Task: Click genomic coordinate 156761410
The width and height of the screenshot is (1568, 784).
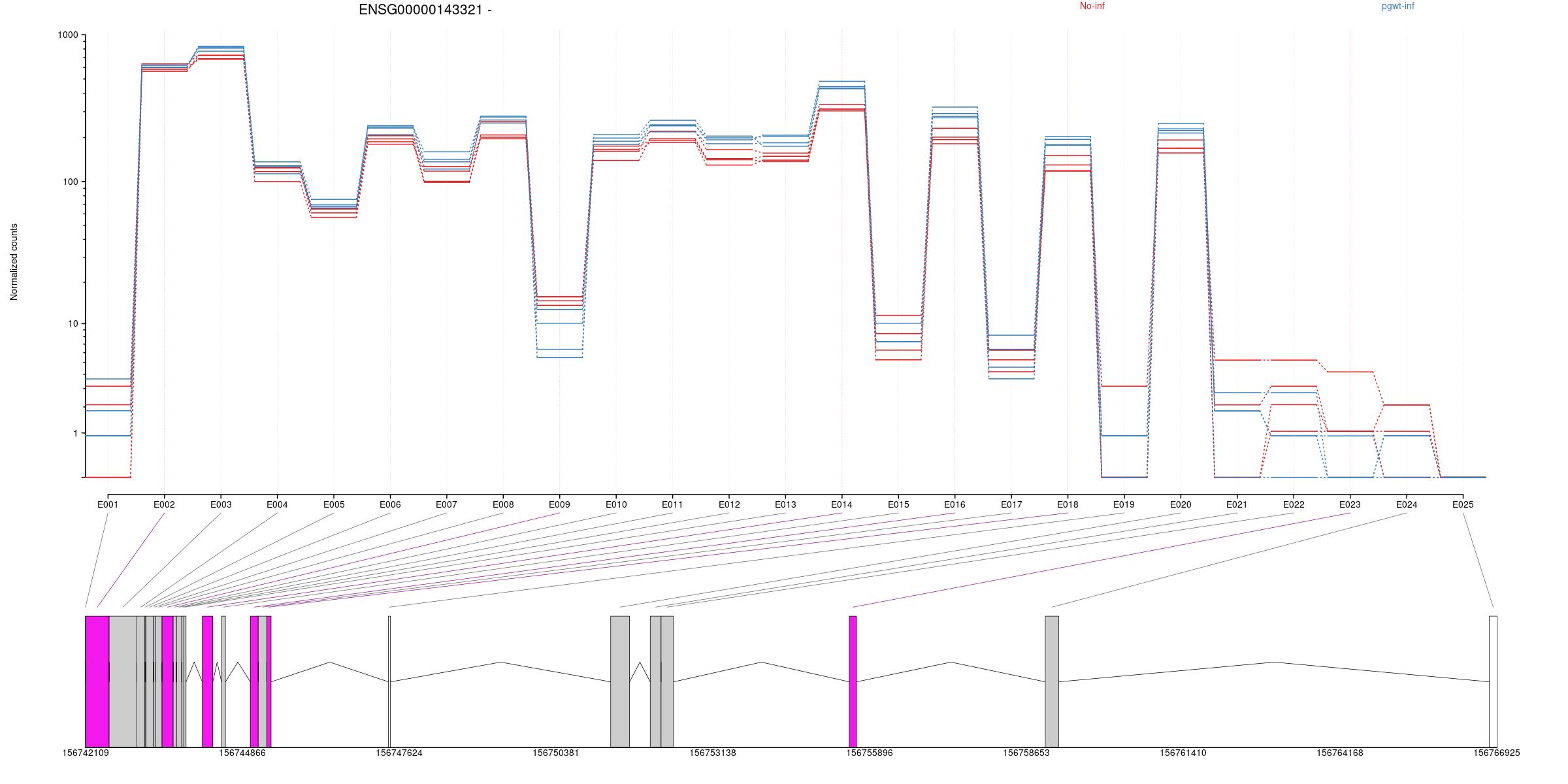Action: pos(1183,753)
